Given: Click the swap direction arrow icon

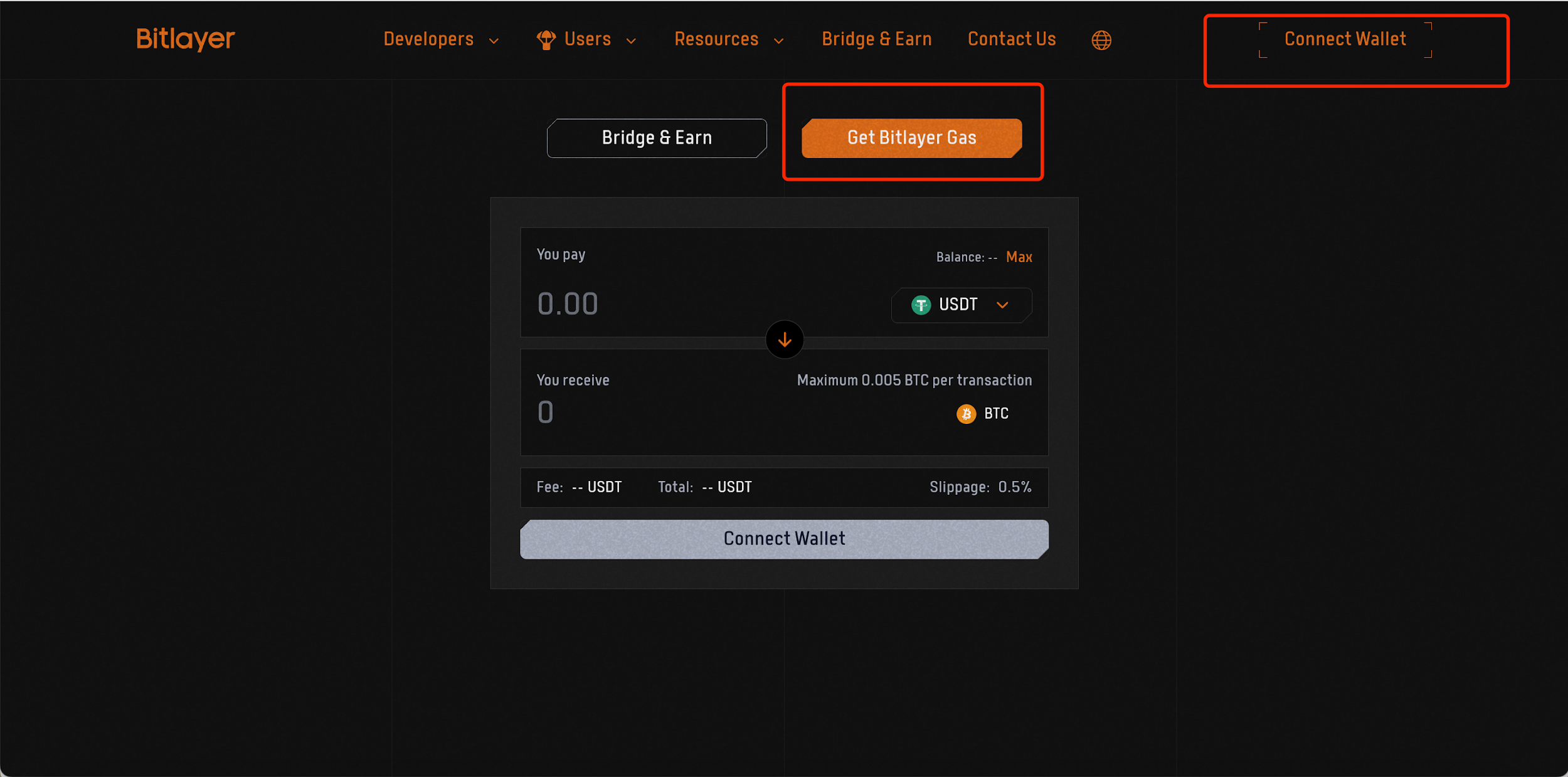Looking at the screenshot, I should pos(784,340).
